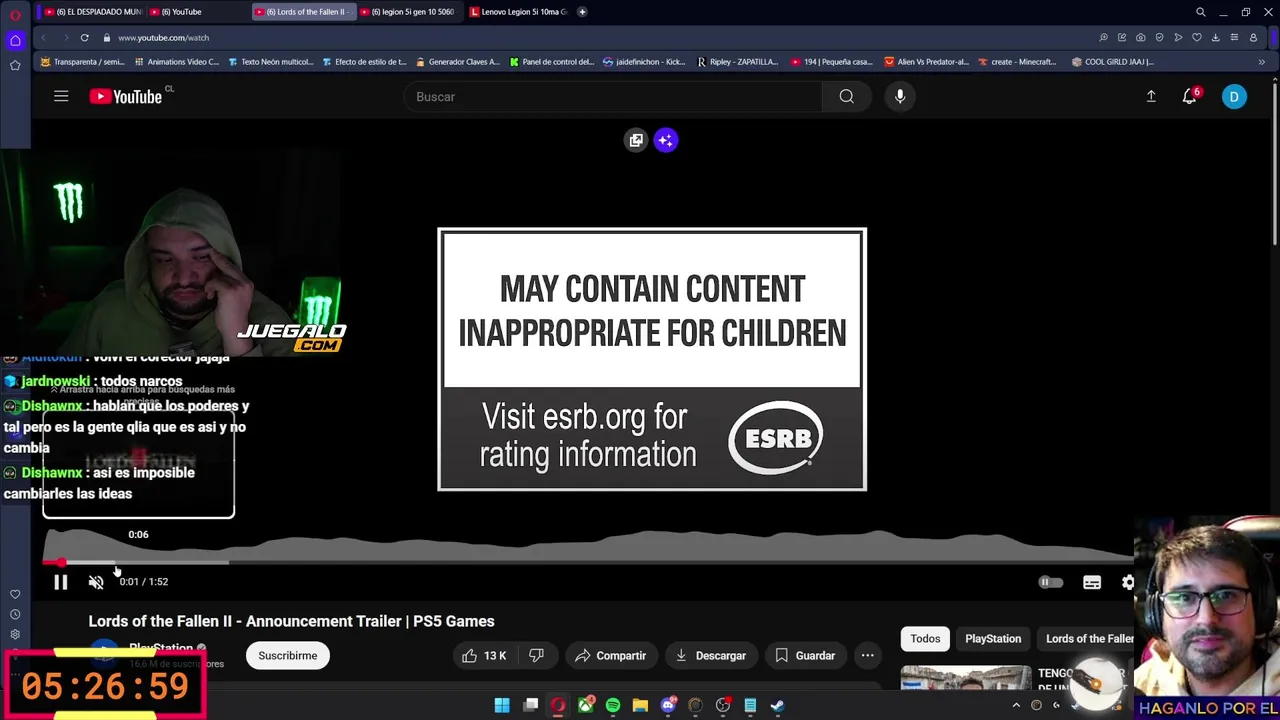Open Opera sidebar bookmarks star
Screen dimensions: 1280x720
(15, 65)
